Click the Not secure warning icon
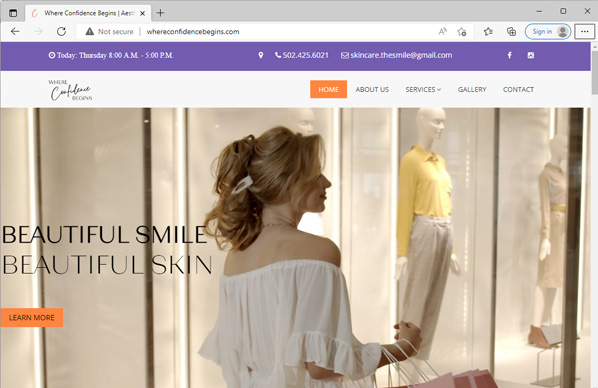Screen dimensions: 598x388 (x=89, y=32)
